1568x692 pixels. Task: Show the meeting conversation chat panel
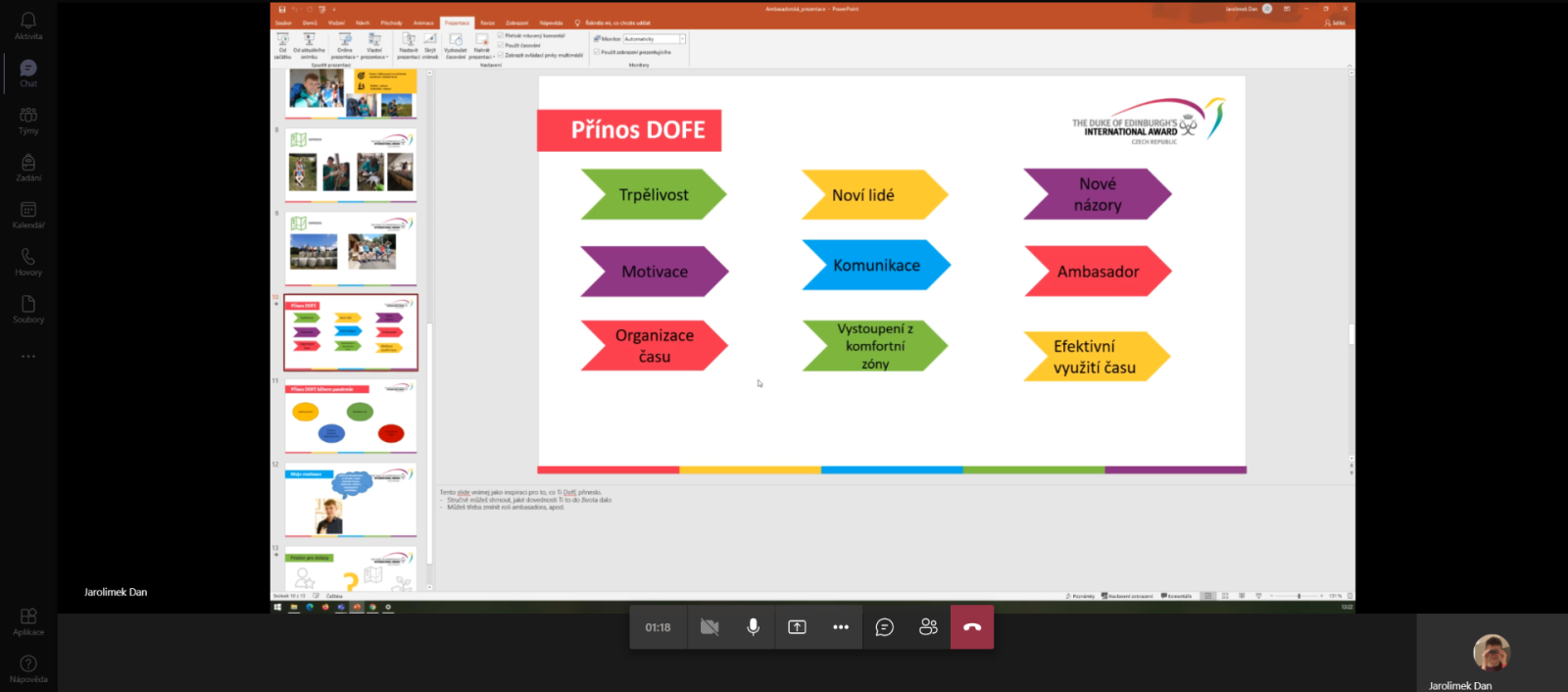[x=884, y=627]
